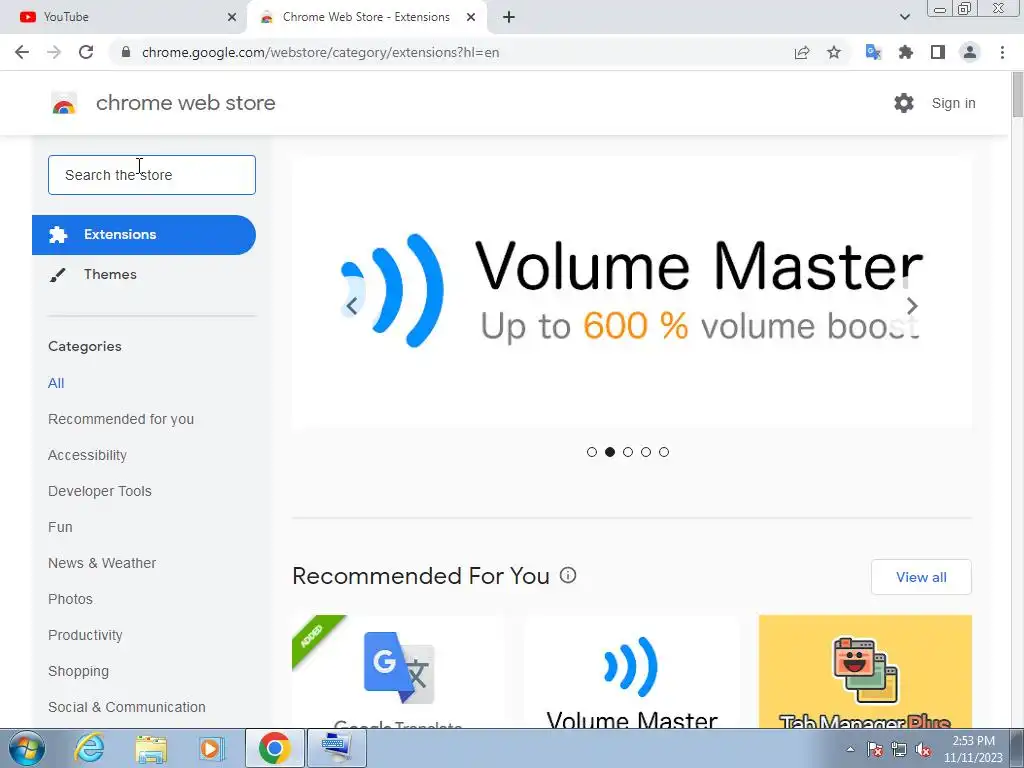Go back to the previous page
This screenshot has height=768, width=1024.
22,52
